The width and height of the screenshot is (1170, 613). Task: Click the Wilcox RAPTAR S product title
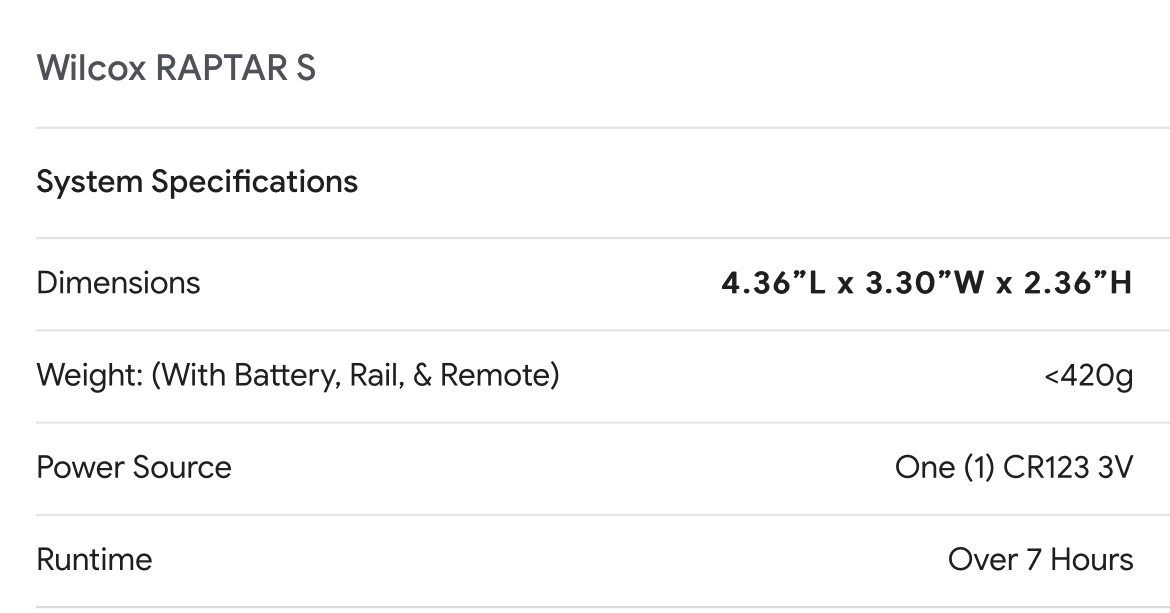coord(176,68)
